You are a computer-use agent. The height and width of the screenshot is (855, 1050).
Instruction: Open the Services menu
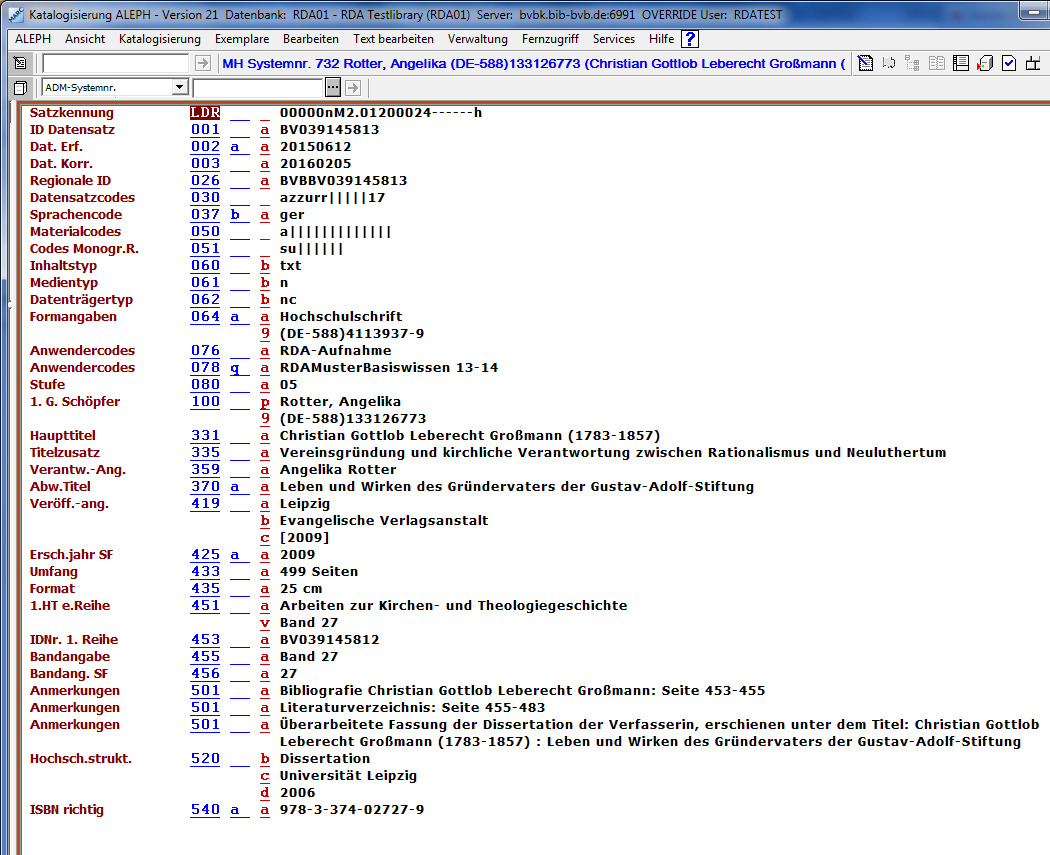[x=613, y=39]
